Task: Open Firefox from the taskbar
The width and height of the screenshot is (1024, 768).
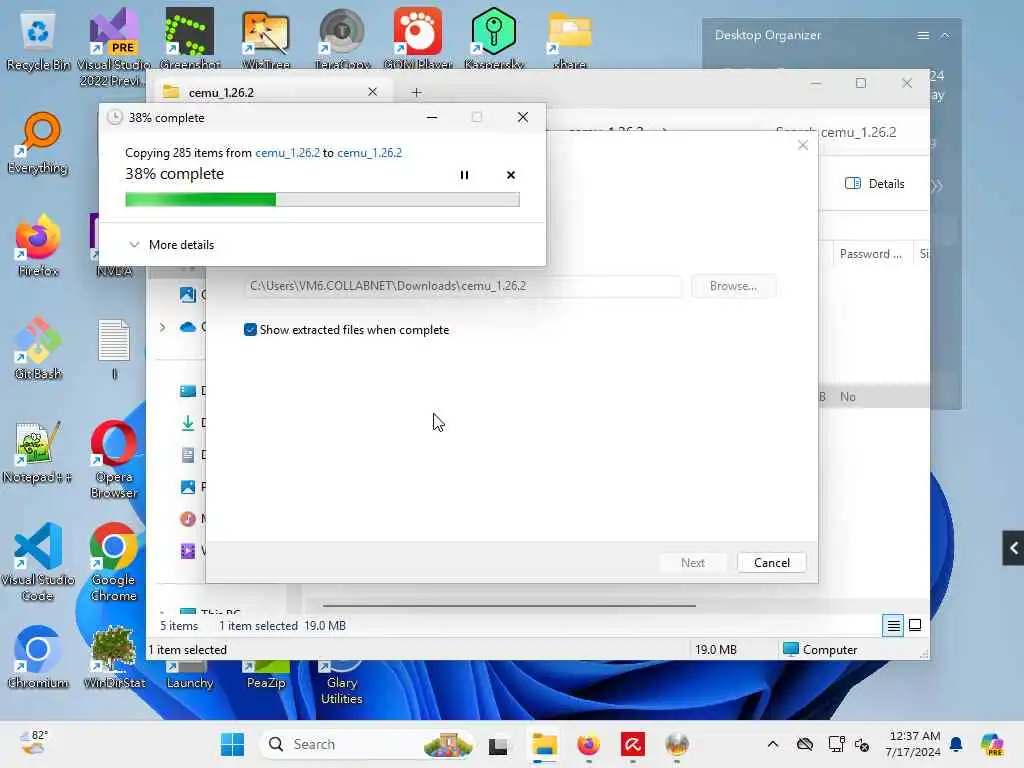Action: point(588,744)
